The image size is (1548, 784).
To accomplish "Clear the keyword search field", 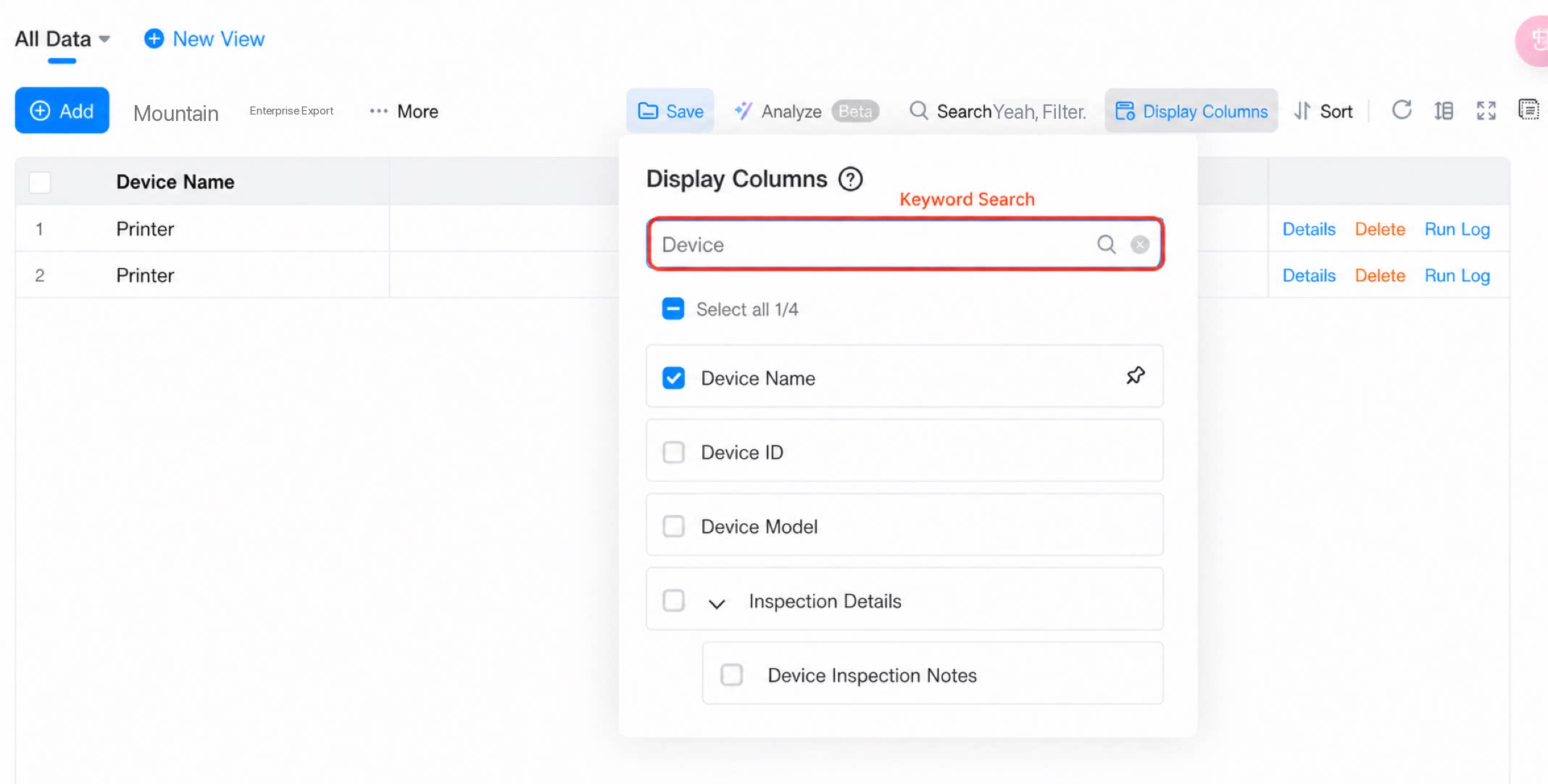I will (1140, 244).
